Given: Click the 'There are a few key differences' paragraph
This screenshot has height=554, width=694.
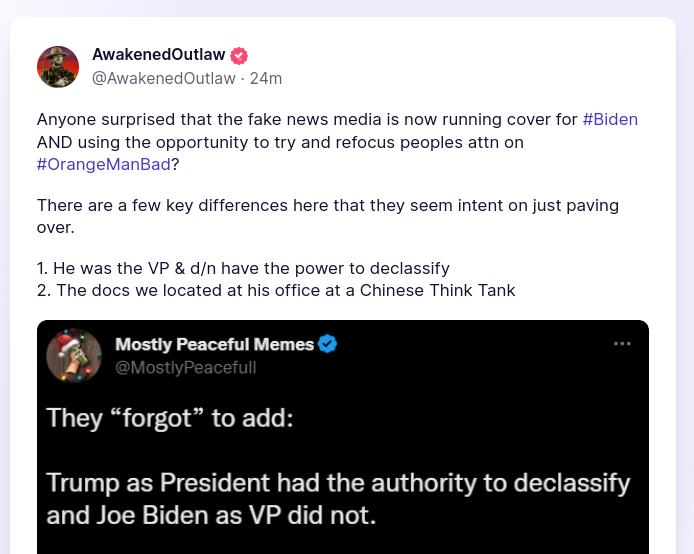Looking at the screenshot, I should (x=328, y=216).
